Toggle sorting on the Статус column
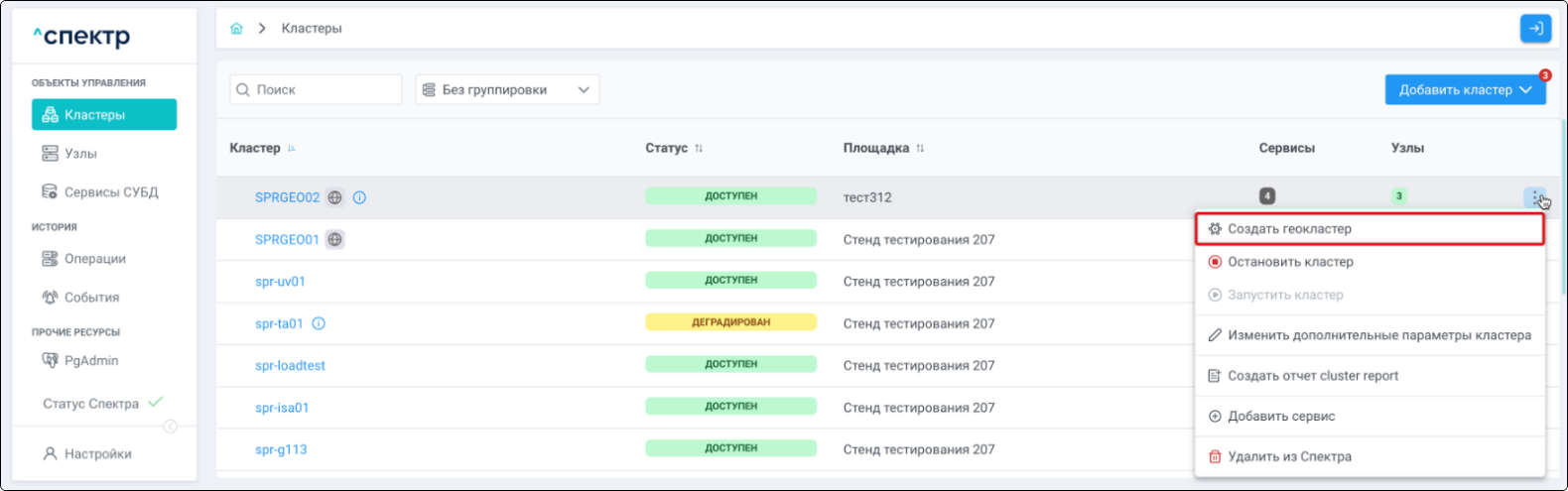Image resolution: width=1568 pixels, height=491 pixels. pos(699,149)
